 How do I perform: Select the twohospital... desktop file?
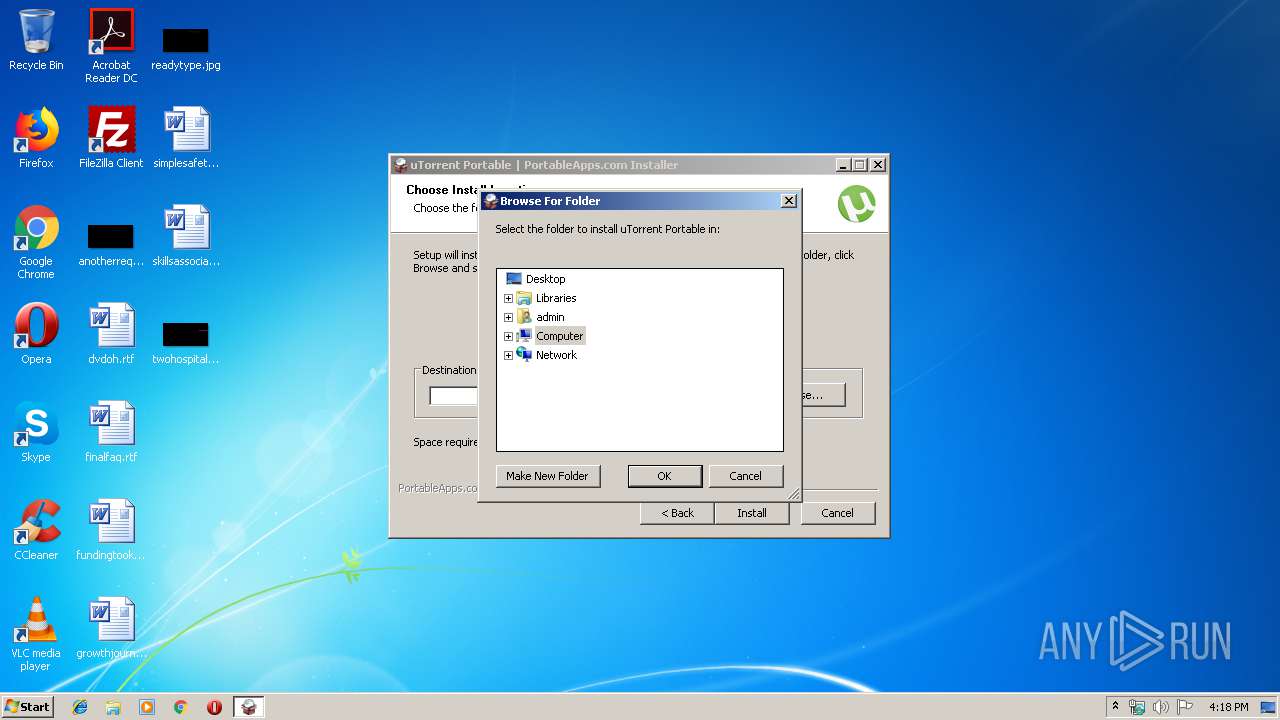pyautogui.click(x=186, y=344)
